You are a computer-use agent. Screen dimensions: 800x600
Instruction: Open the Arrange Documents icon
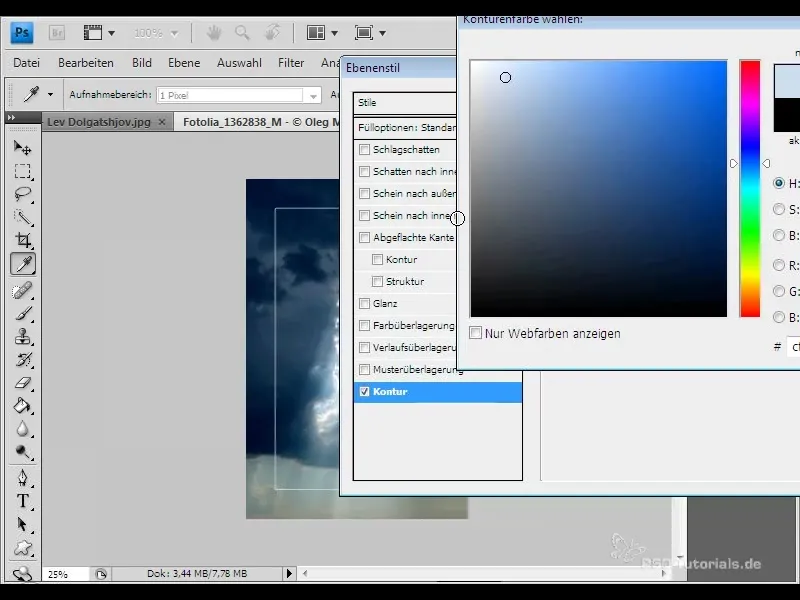click(315, 33)
